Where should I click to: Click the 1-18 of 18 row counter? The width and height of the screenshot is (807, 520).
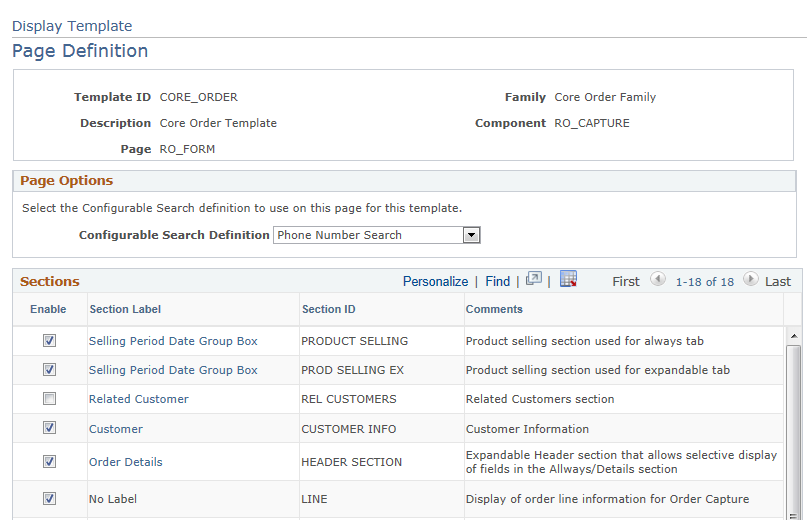[705, 282]
